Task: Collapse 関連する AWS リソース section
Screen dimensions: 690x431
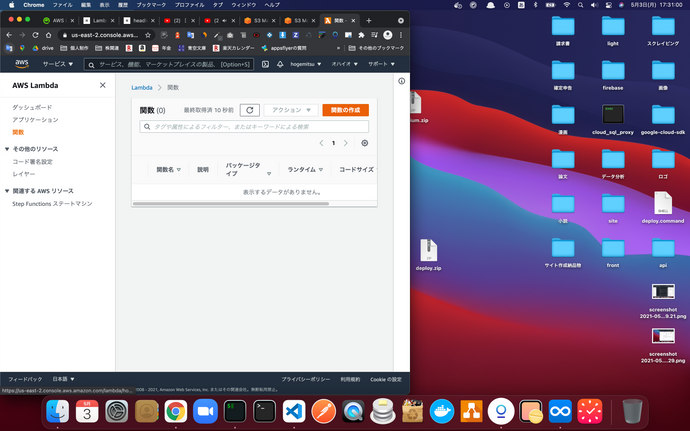Action: click(7, 191)
